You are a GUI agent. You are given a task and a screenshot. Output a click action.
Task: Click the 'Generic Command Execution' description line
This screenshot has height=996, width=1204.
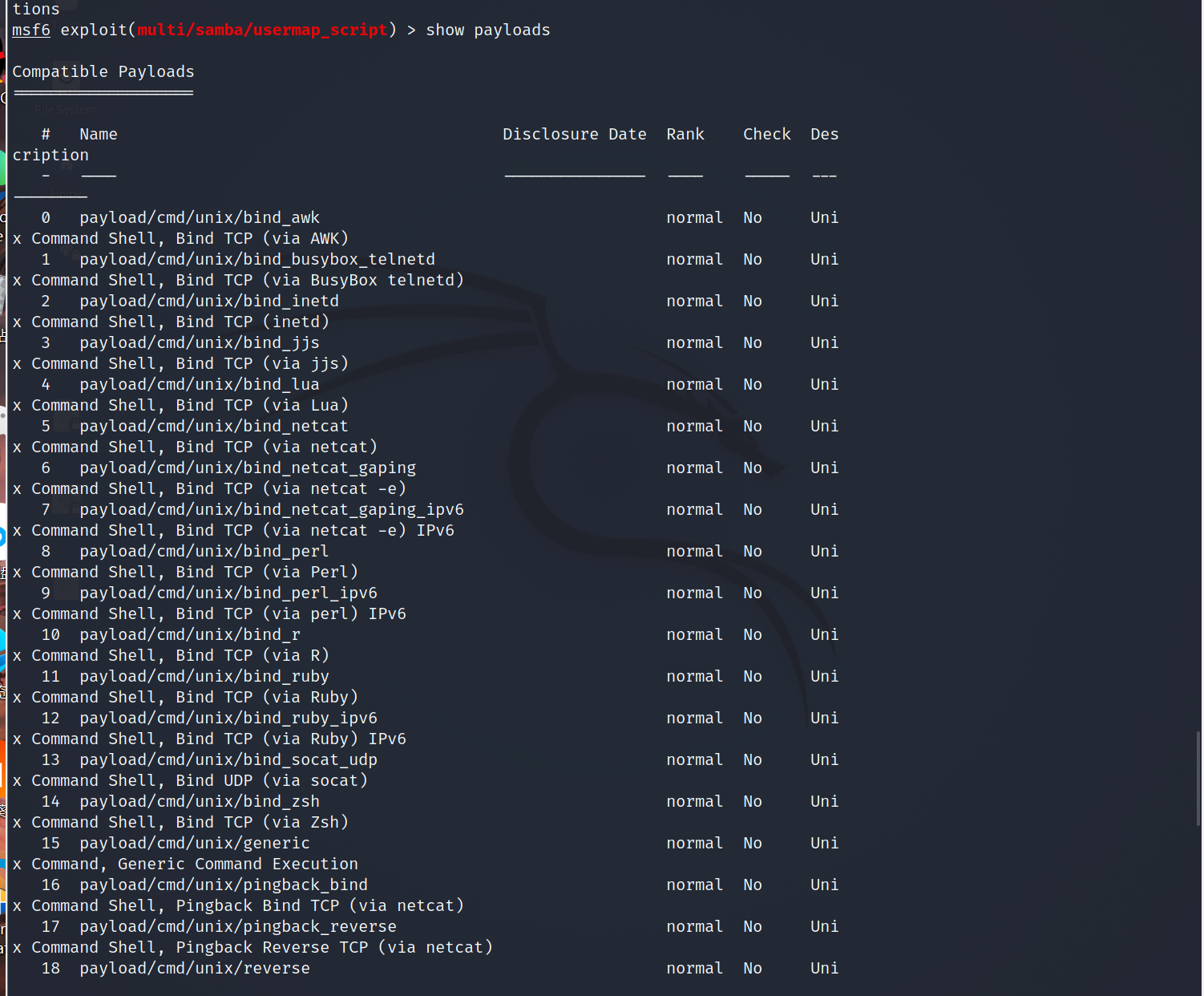coord(237,864)
